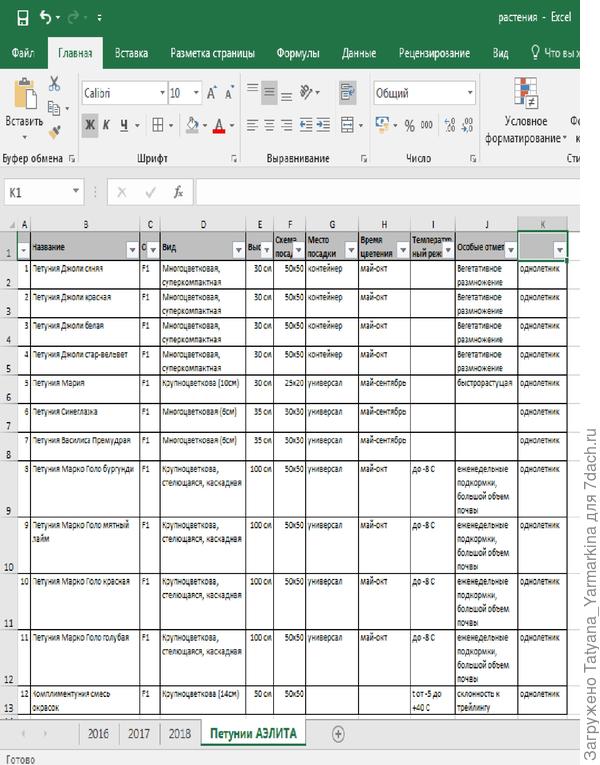
Task: Click the Paste clipboard icon
Action: point(24,94)
